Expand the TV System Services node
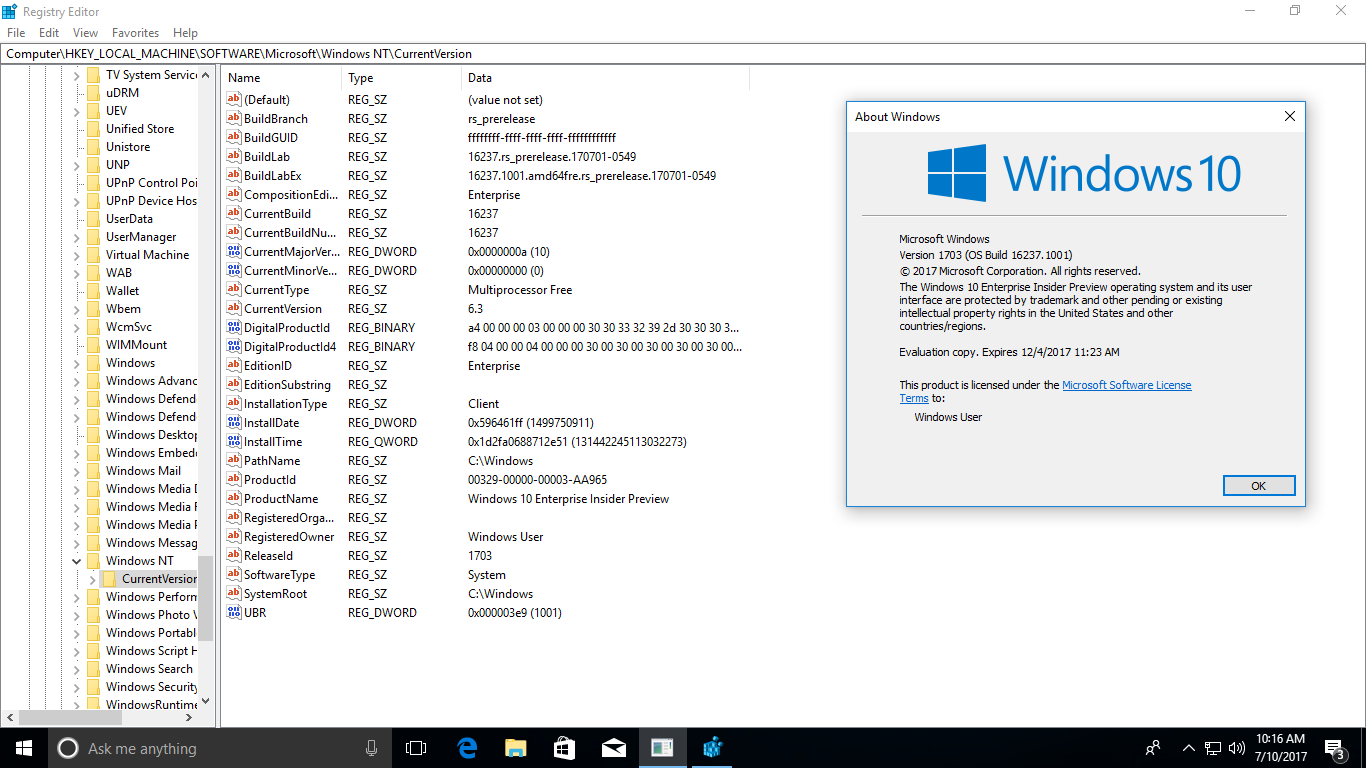Viewport: 1366px width, 768px height. pos(76,75)
